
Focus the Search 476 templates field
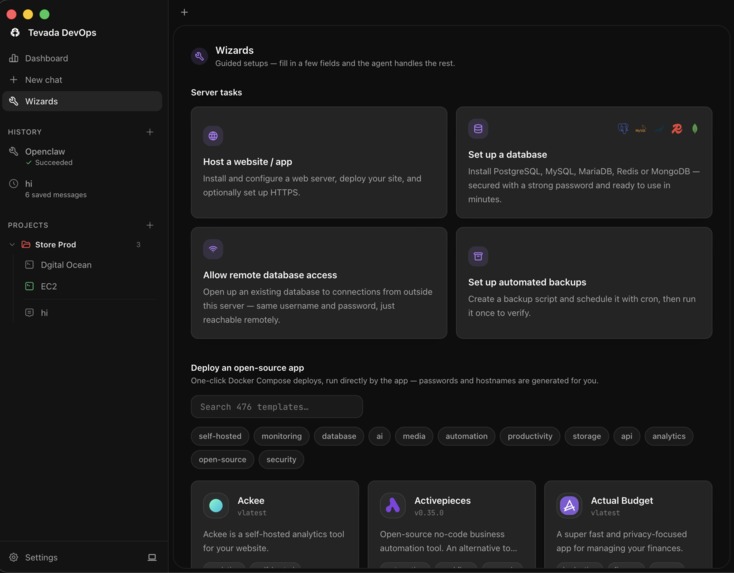click(x=277, y=406)
